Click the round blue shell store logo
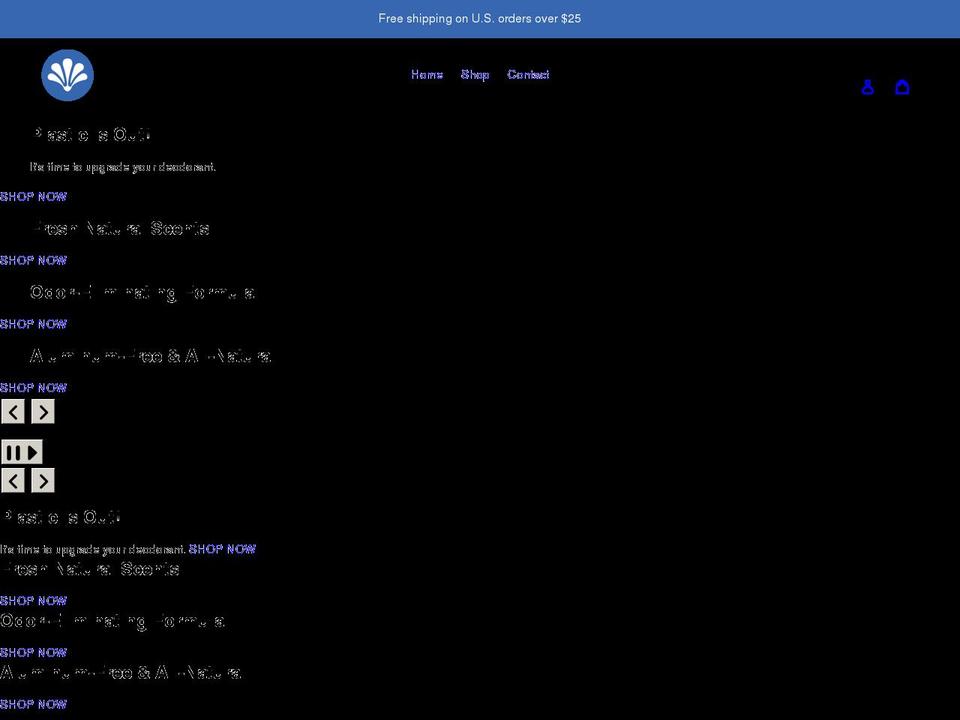The image size is (960, 720). click(x=67, y=75)
